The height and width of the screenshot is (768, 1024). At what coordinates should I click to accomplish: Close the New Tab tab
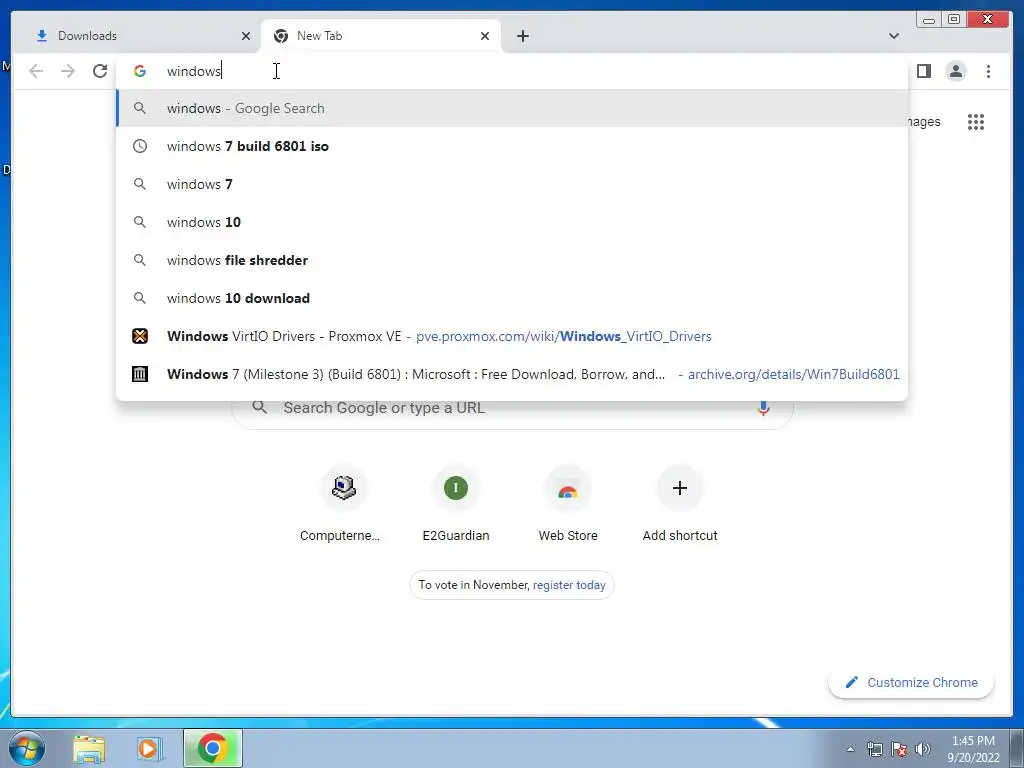[485, 36]
